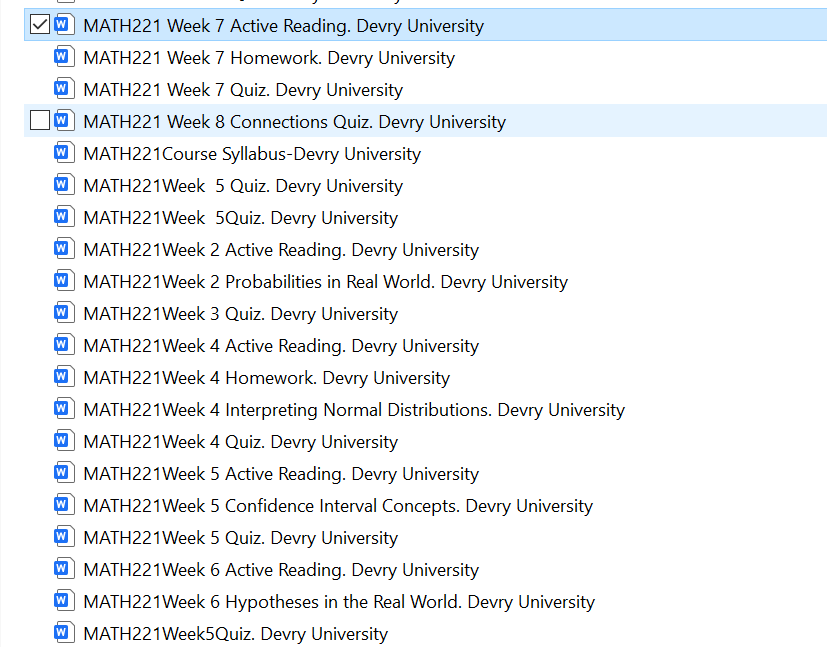The height and width of the screenshot is (647, 827).
Task: Click Word icon of Week 2 Probabilities in Real World
Action: (x=64, y=281)
